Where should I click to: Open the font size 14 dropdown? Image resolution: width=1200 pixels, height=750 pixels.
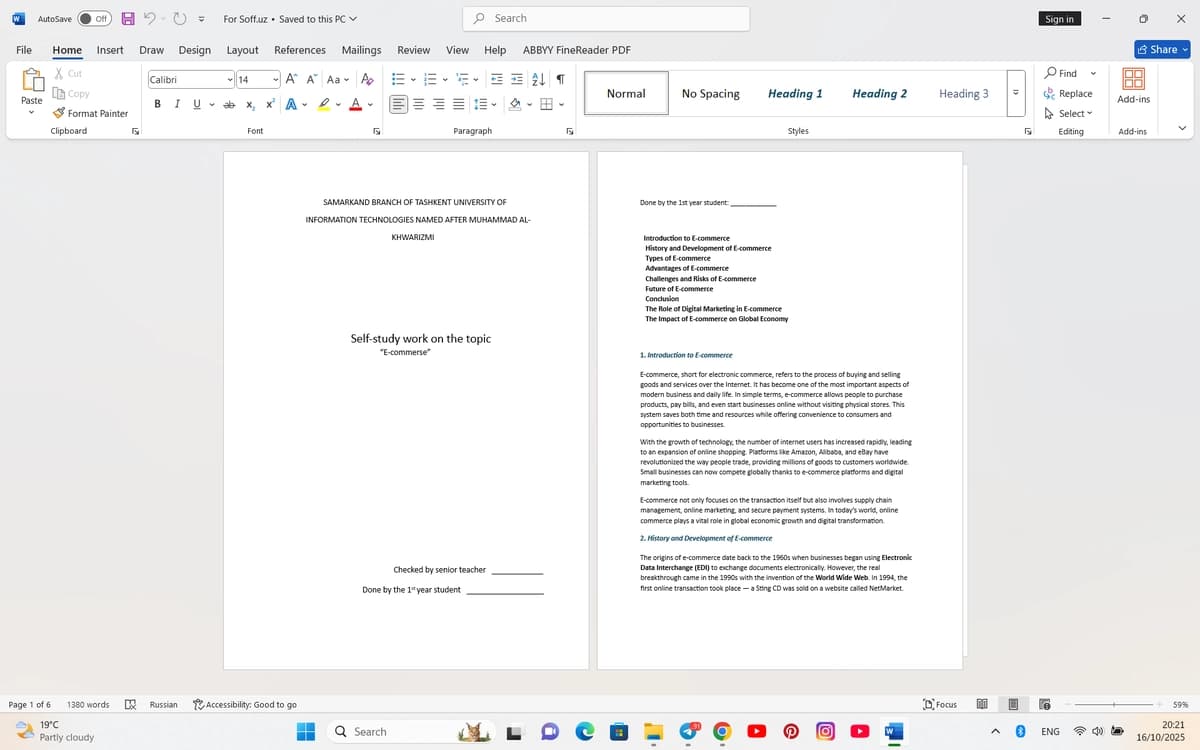pyautogui.click(x=275, y=79)
